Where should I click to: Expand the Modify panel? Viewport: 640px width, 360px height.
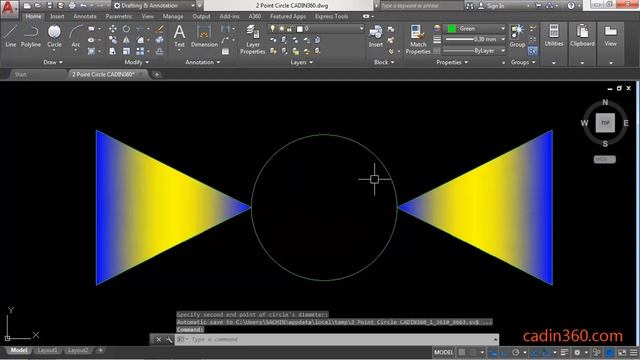[x=137, y=62]
